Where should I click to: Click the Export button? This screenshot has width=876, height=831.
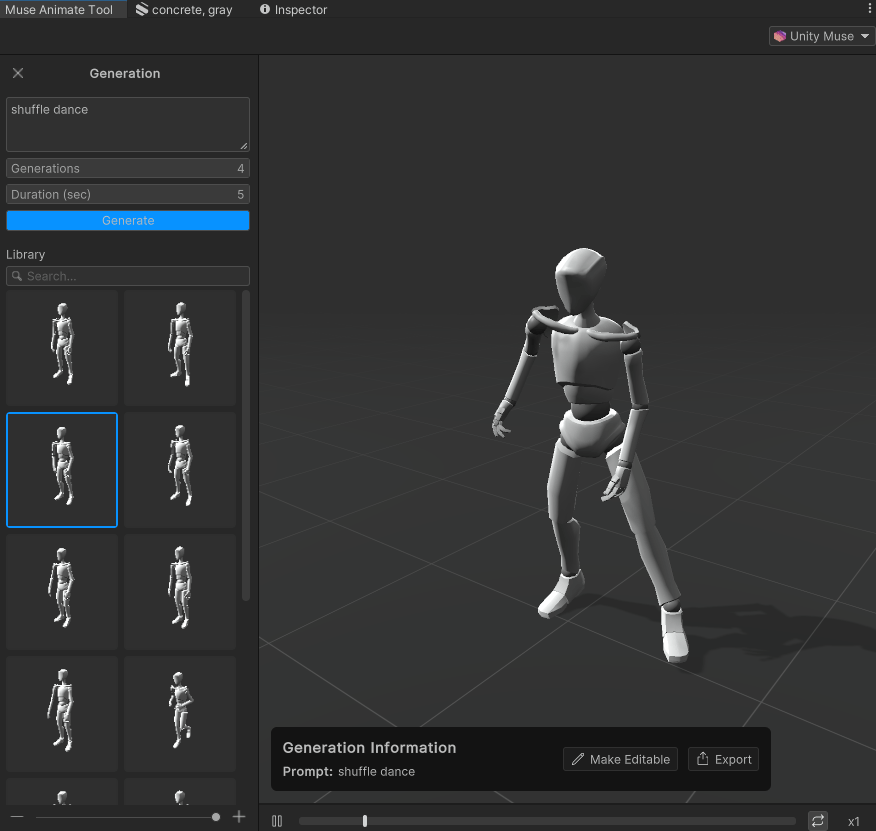pyautogui.click(x=723, y=759)
